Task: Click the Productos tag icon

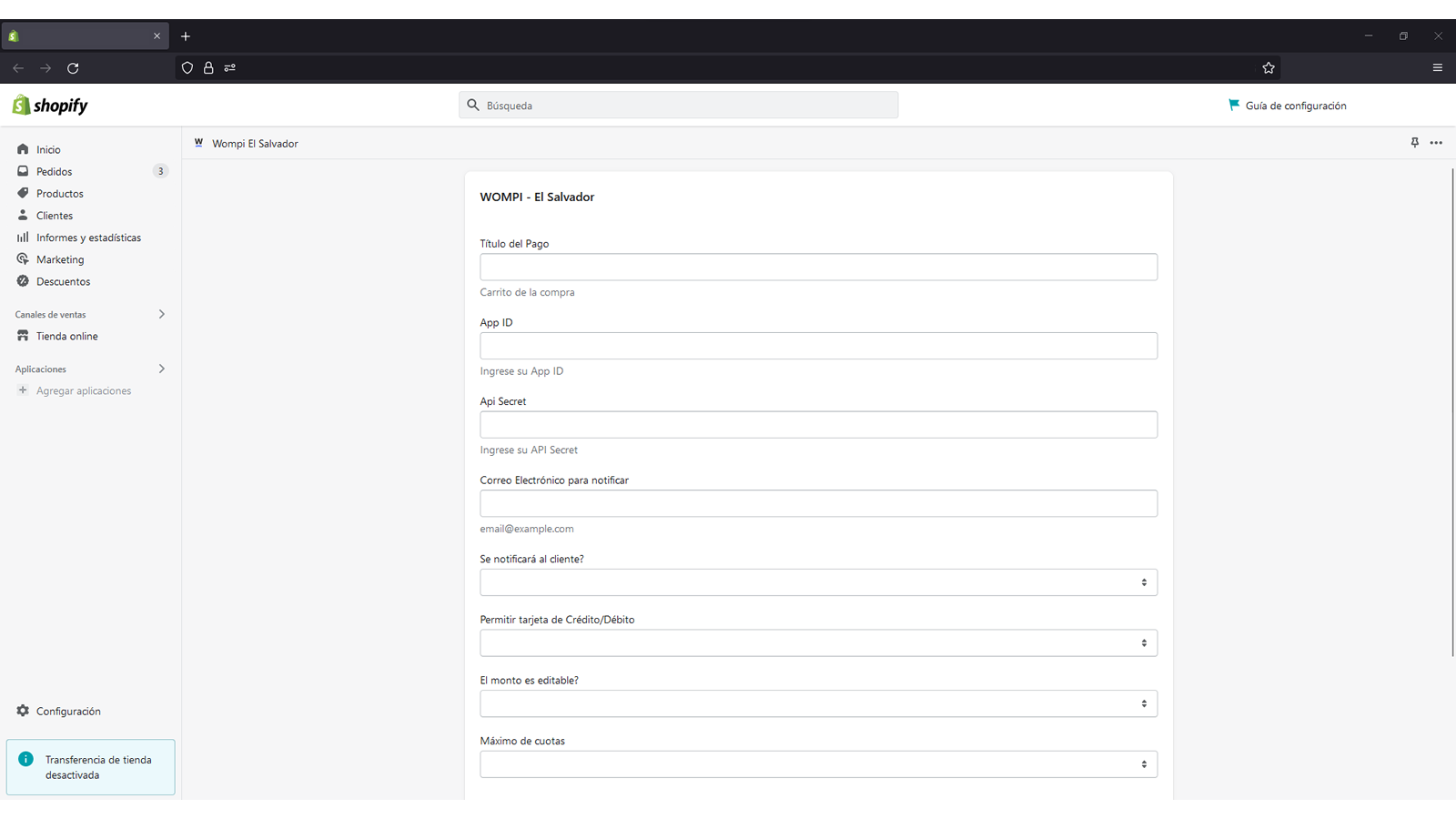Action: (23, 193)
